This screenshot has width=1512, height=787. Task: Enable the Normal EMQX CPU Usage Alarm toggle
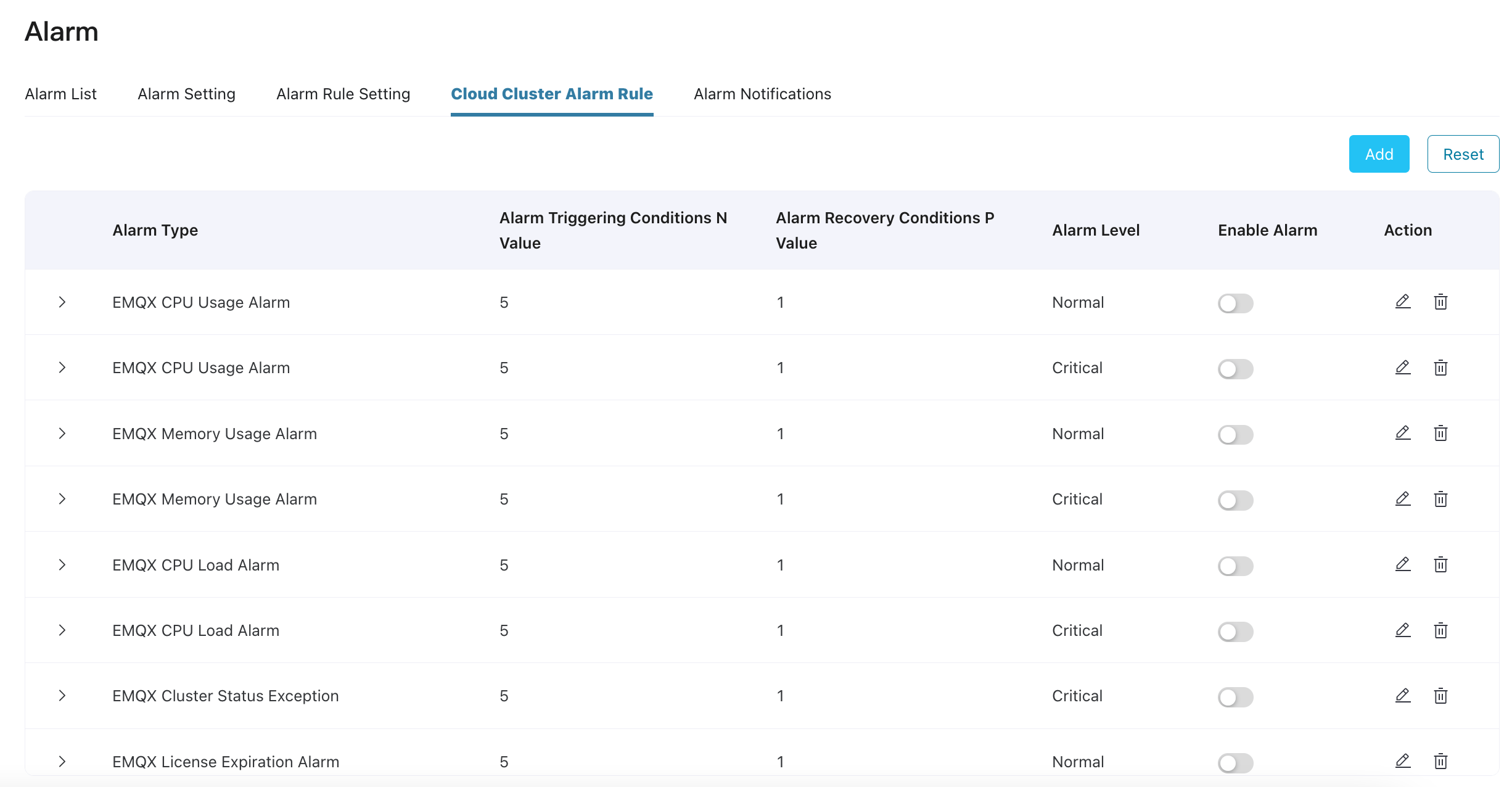(x=1235, y=303)
